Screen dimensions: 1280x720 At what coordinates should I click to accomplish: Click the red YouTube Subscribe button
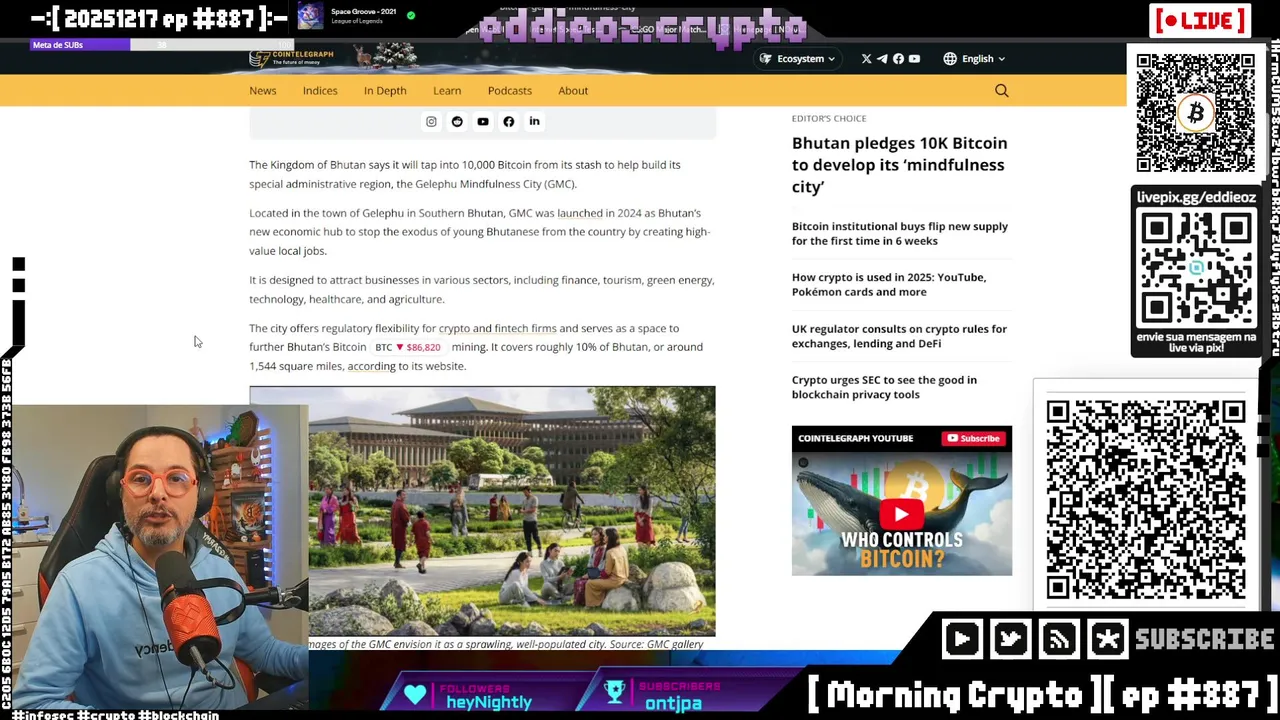click(973, 438)
